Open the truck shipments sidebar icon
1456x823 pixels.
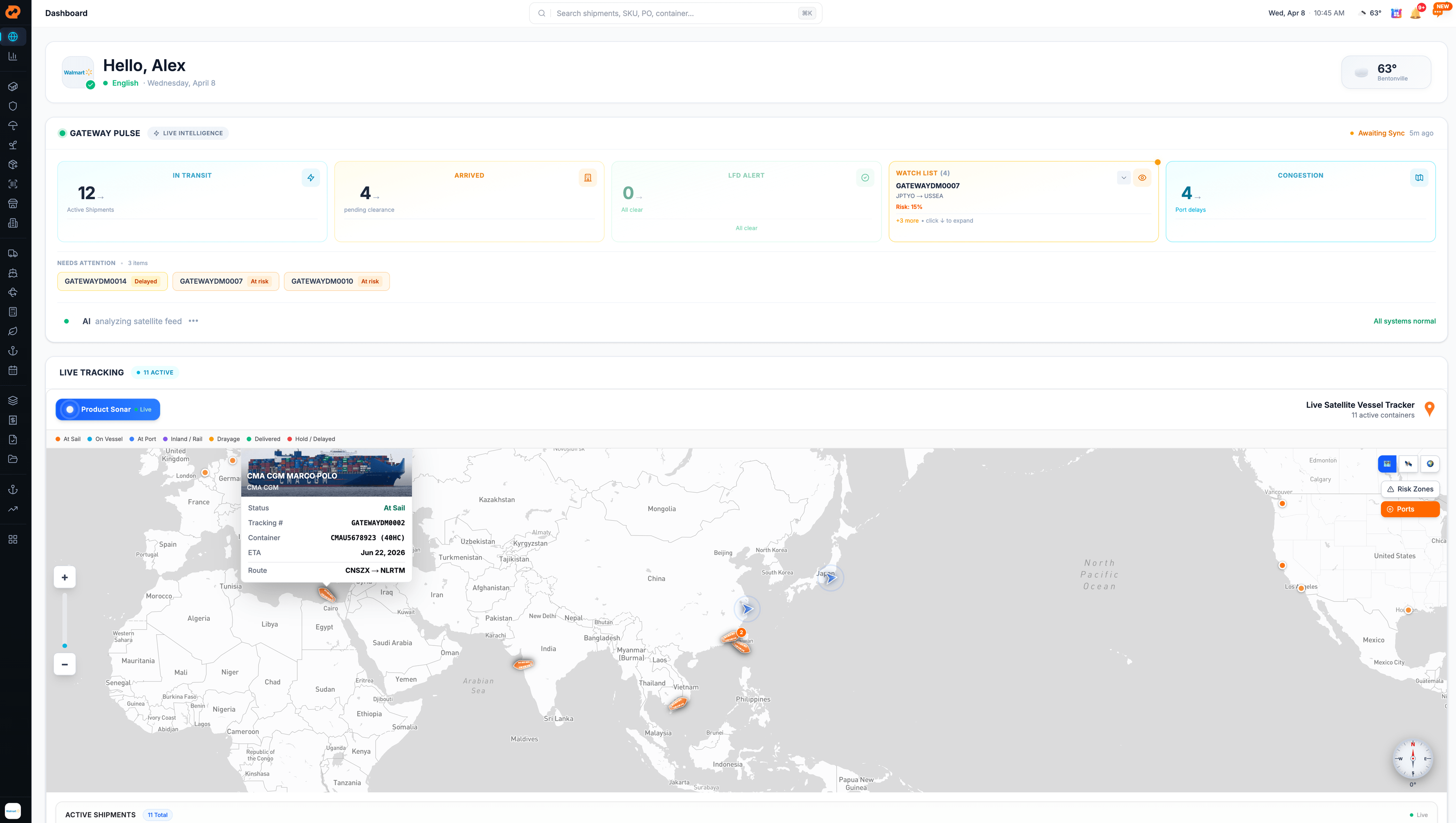pyautogui.click(x=13, y=253)
